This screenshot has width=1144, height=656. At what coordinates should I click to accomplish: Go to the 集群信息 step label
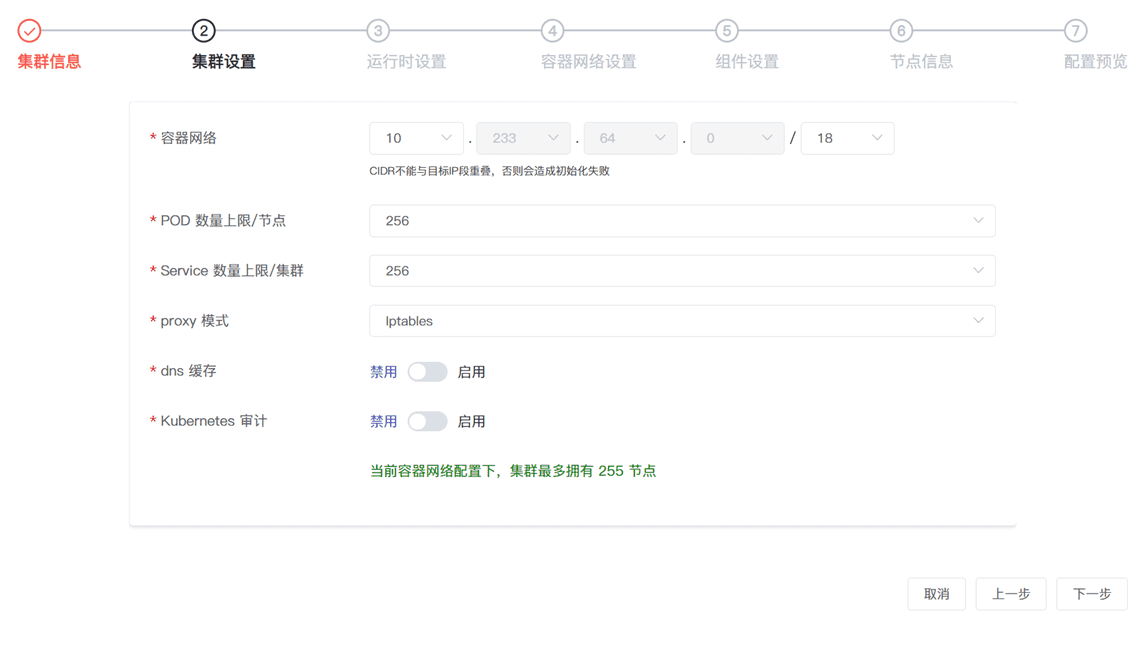pos(49,61)
